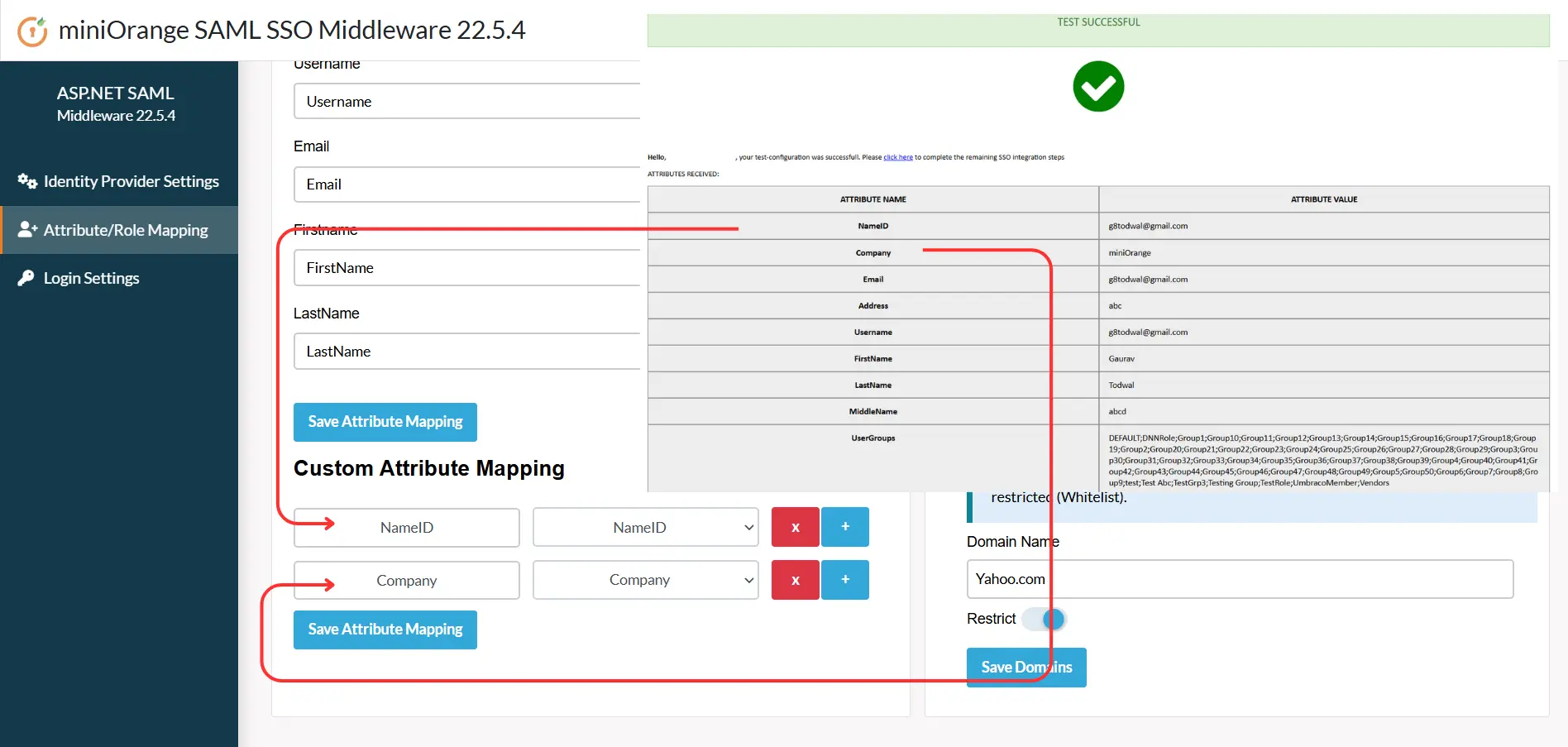Screen dimensions: 1568x747
Task: Open the Company attribute dropdown
Action: [x=645, y=580]
